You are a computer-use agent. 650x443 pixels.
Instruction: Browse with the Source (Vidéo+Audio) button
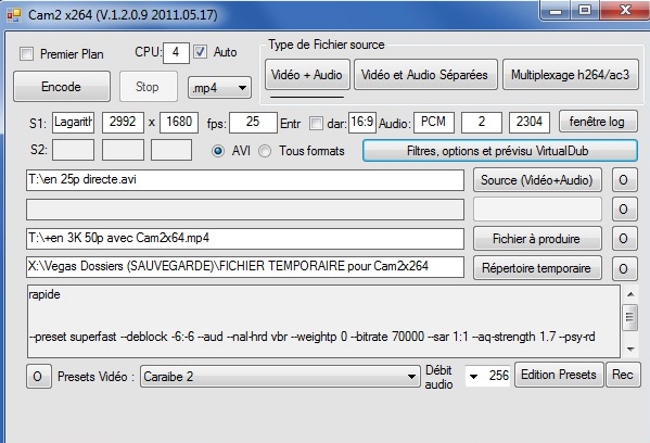point(537,180)
